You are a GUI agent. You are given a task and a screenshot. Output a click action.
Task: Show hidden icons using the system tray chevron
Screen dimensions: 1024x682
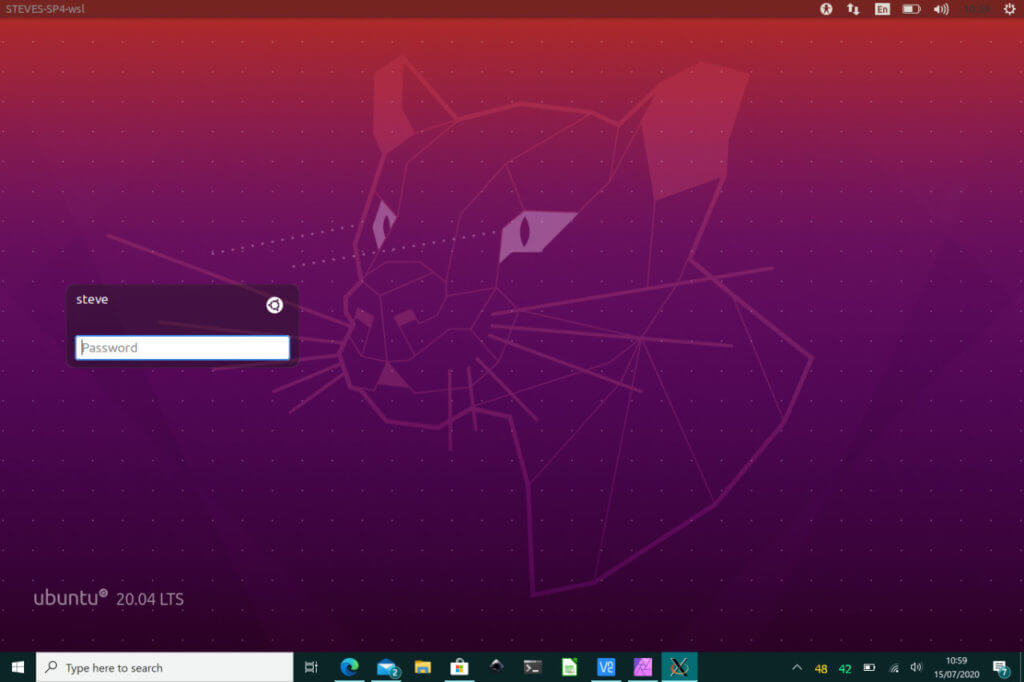pyautogui.click(x=796, y=667)
